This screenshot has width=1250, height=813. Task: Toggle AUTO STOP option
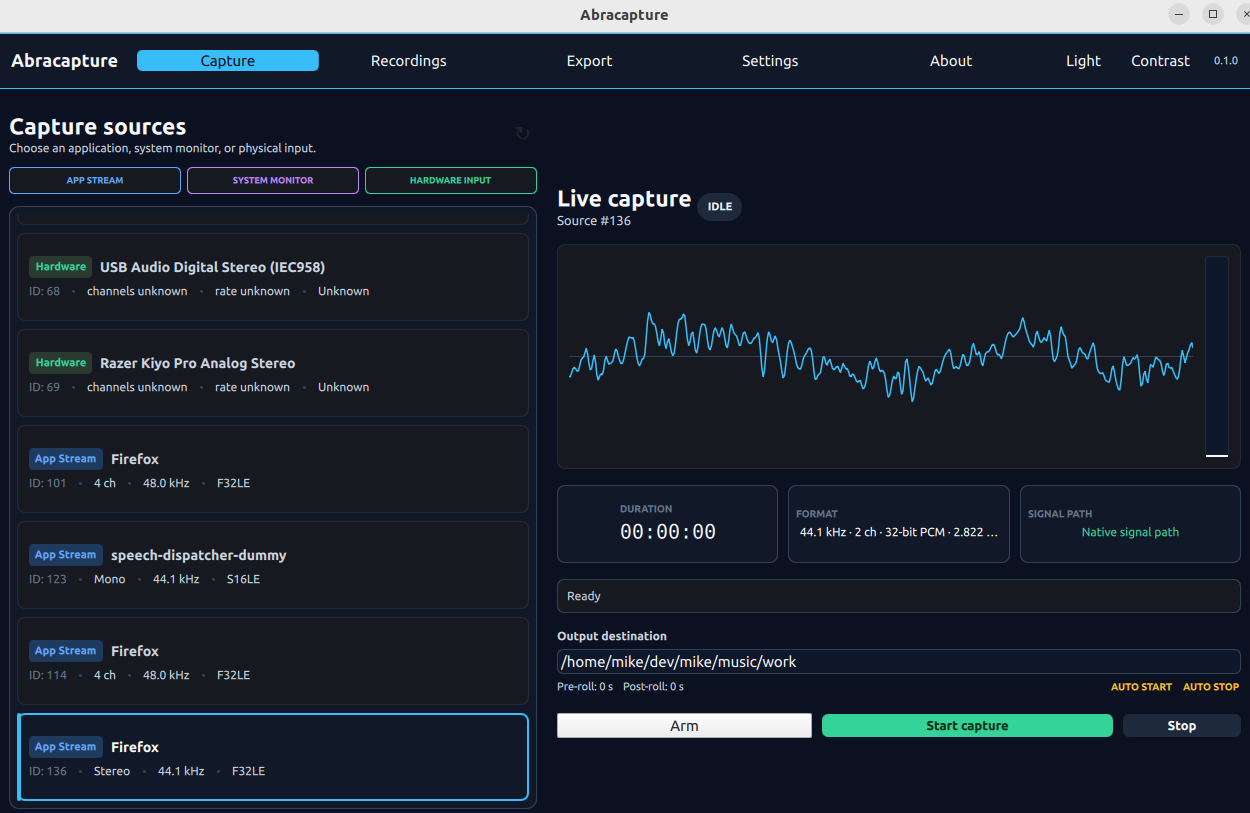click(1211, 687)
